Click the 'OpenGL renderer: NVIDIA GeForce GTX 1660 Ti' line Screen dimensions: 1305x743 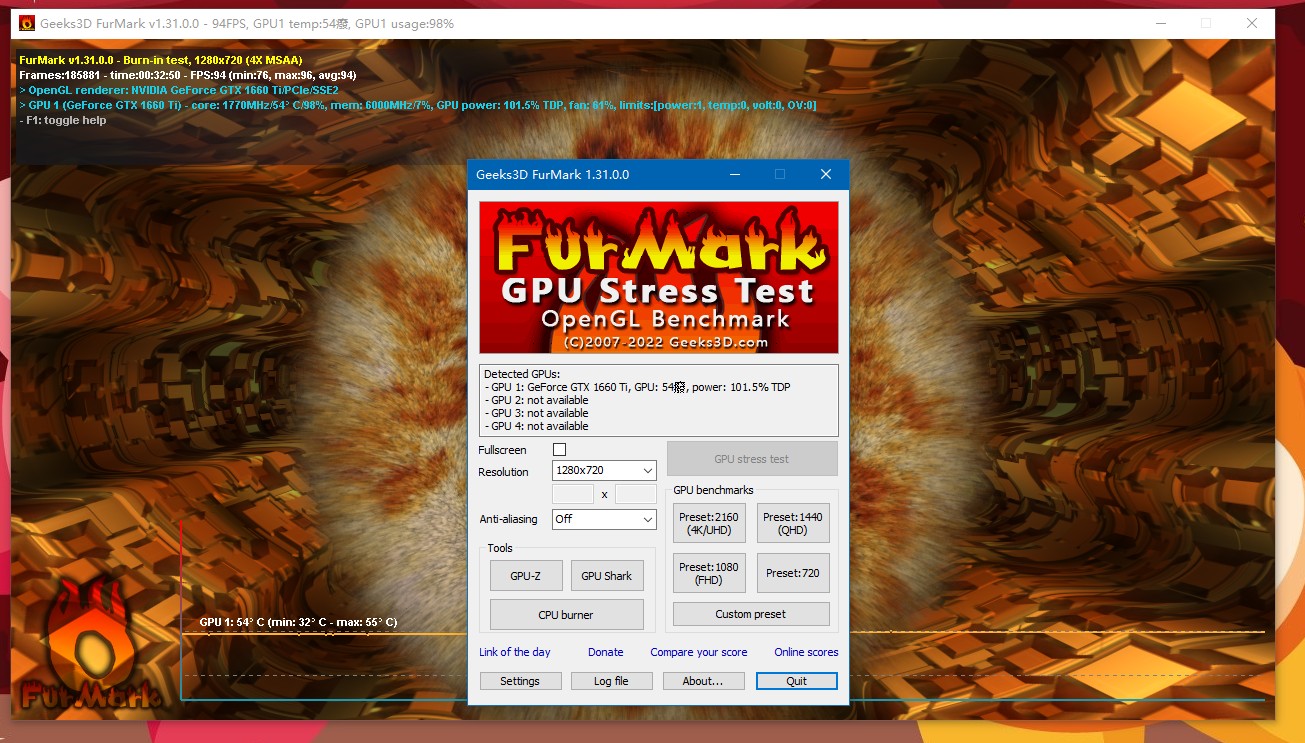pyautogui.click(x=179, y=90)
